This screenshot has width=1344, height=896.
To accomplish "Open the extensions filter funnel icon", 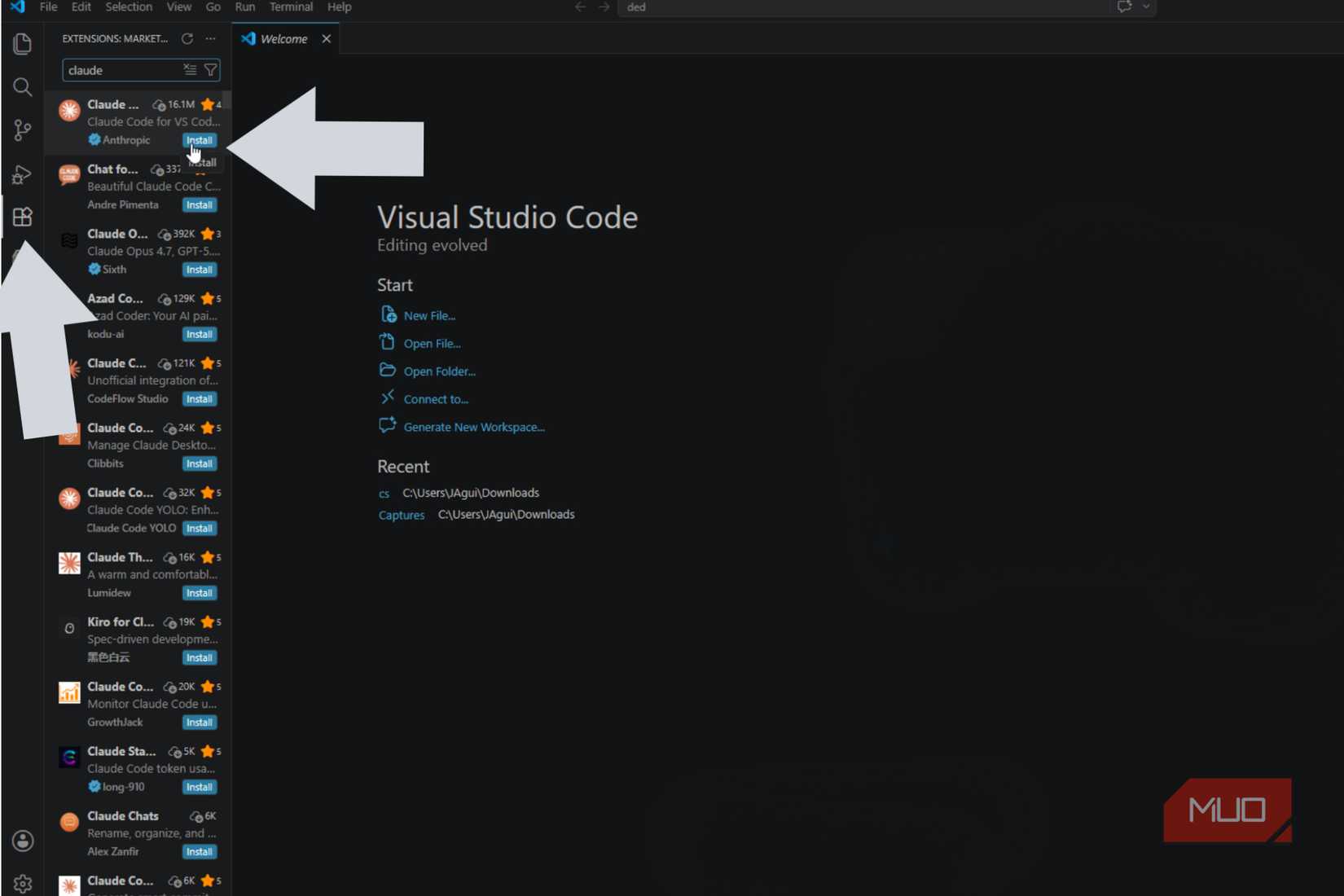I will pyautogui.click(x=210, y=70).
